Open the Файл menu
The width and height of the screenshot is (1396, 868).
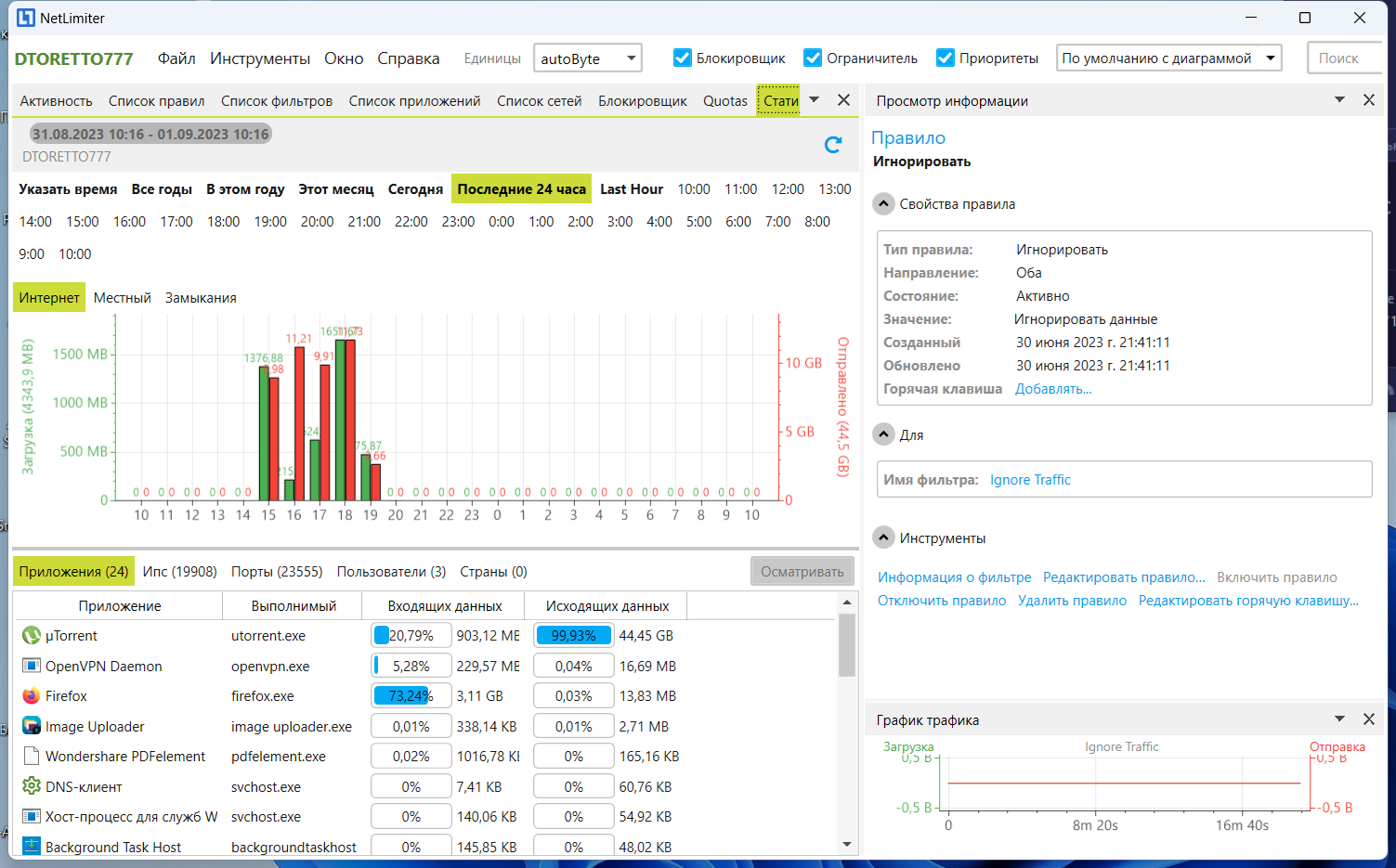[x=176, y=58]
